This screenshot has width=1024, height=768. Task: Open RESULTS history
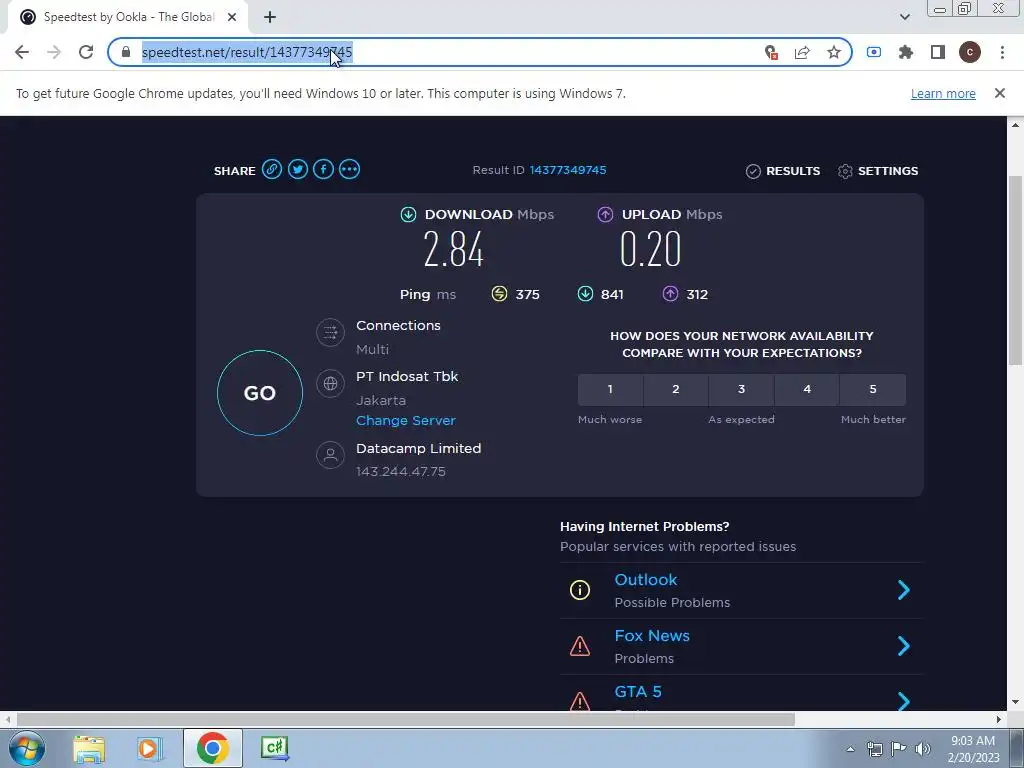click(783, 171)
